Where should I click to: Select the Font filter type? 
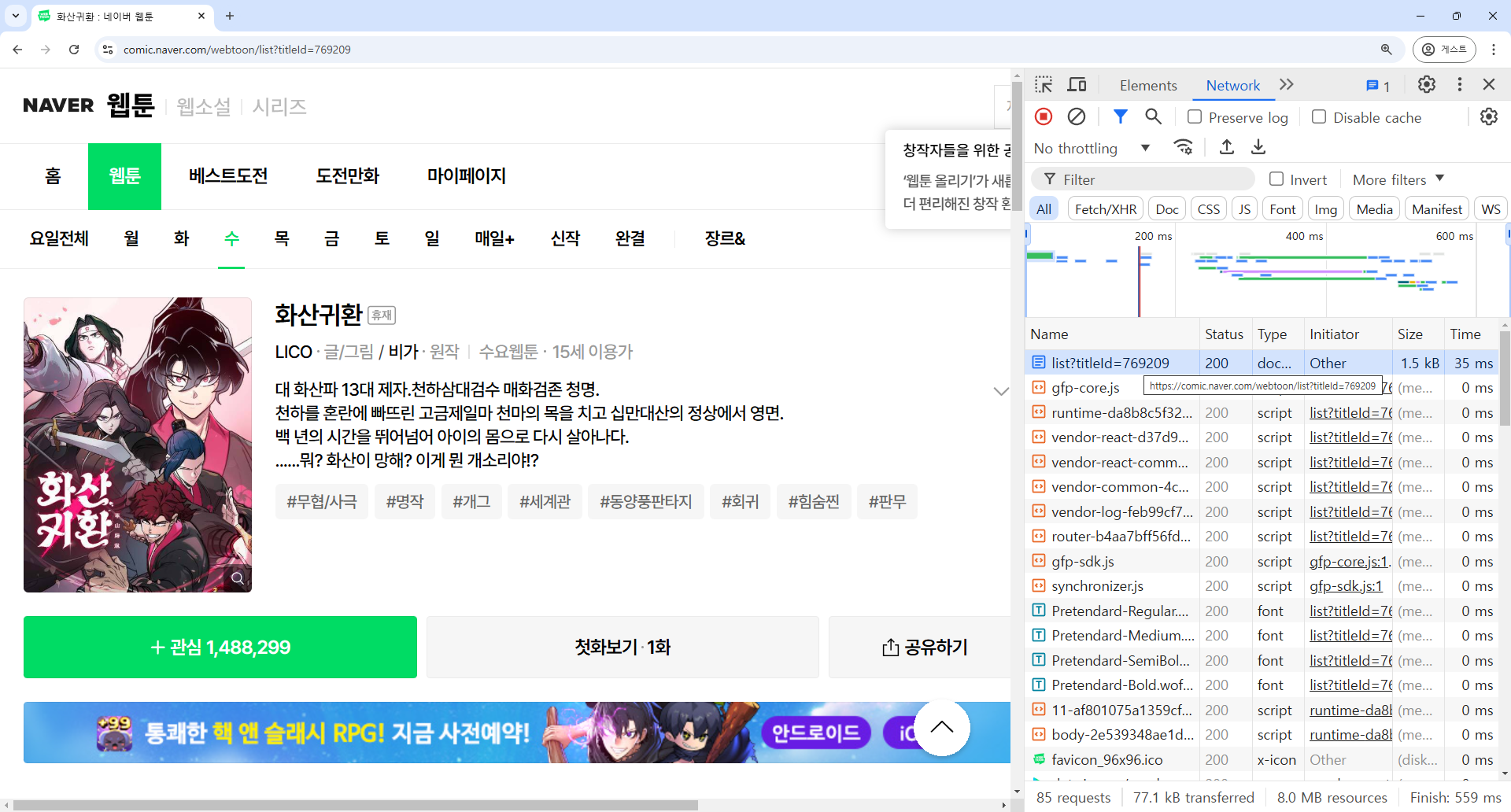coord(1282,209)
